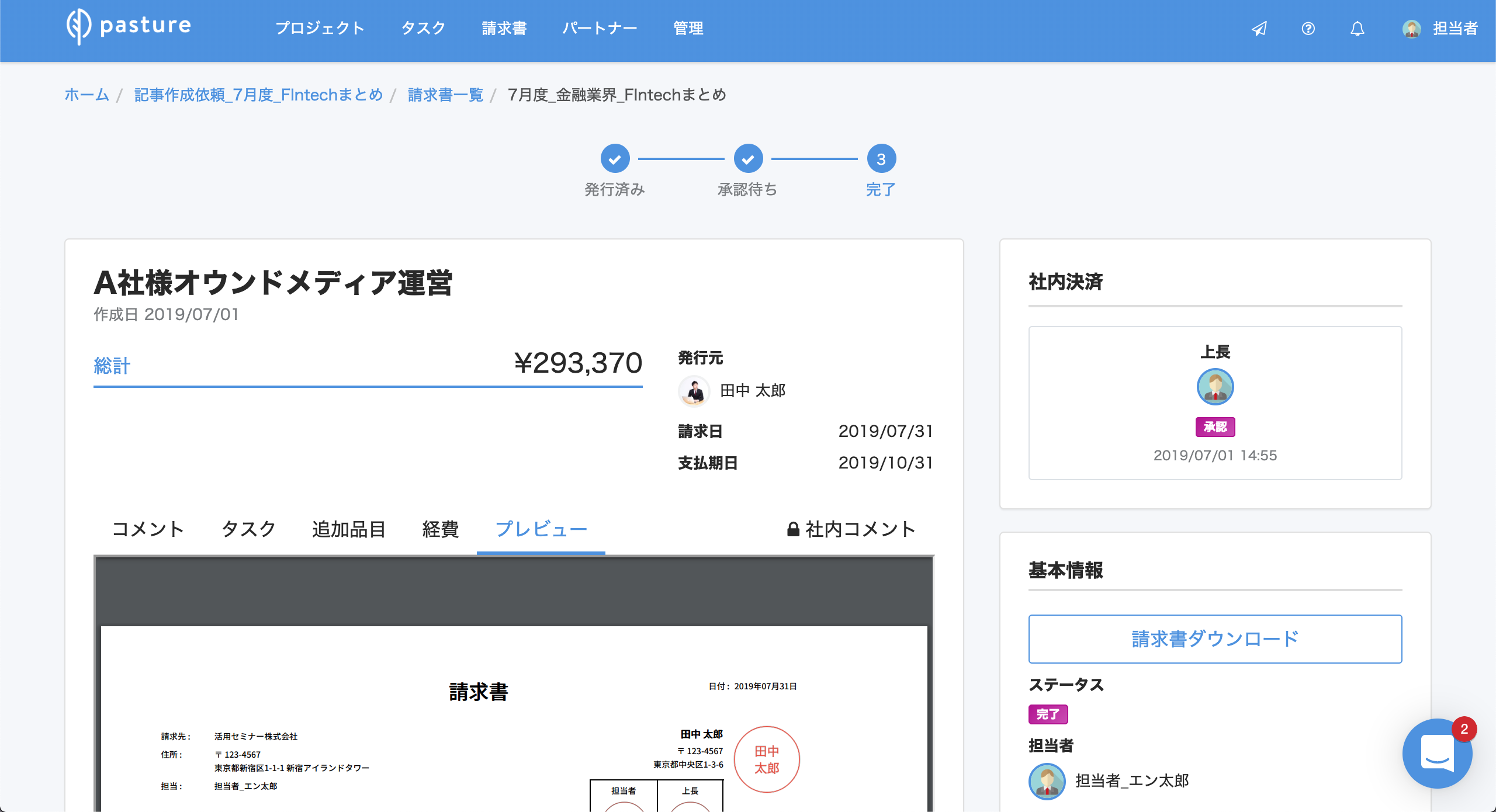This screenshot has height=812, width=1496.
Task: Open the help question mark icon
Action: coord(1308,29)
